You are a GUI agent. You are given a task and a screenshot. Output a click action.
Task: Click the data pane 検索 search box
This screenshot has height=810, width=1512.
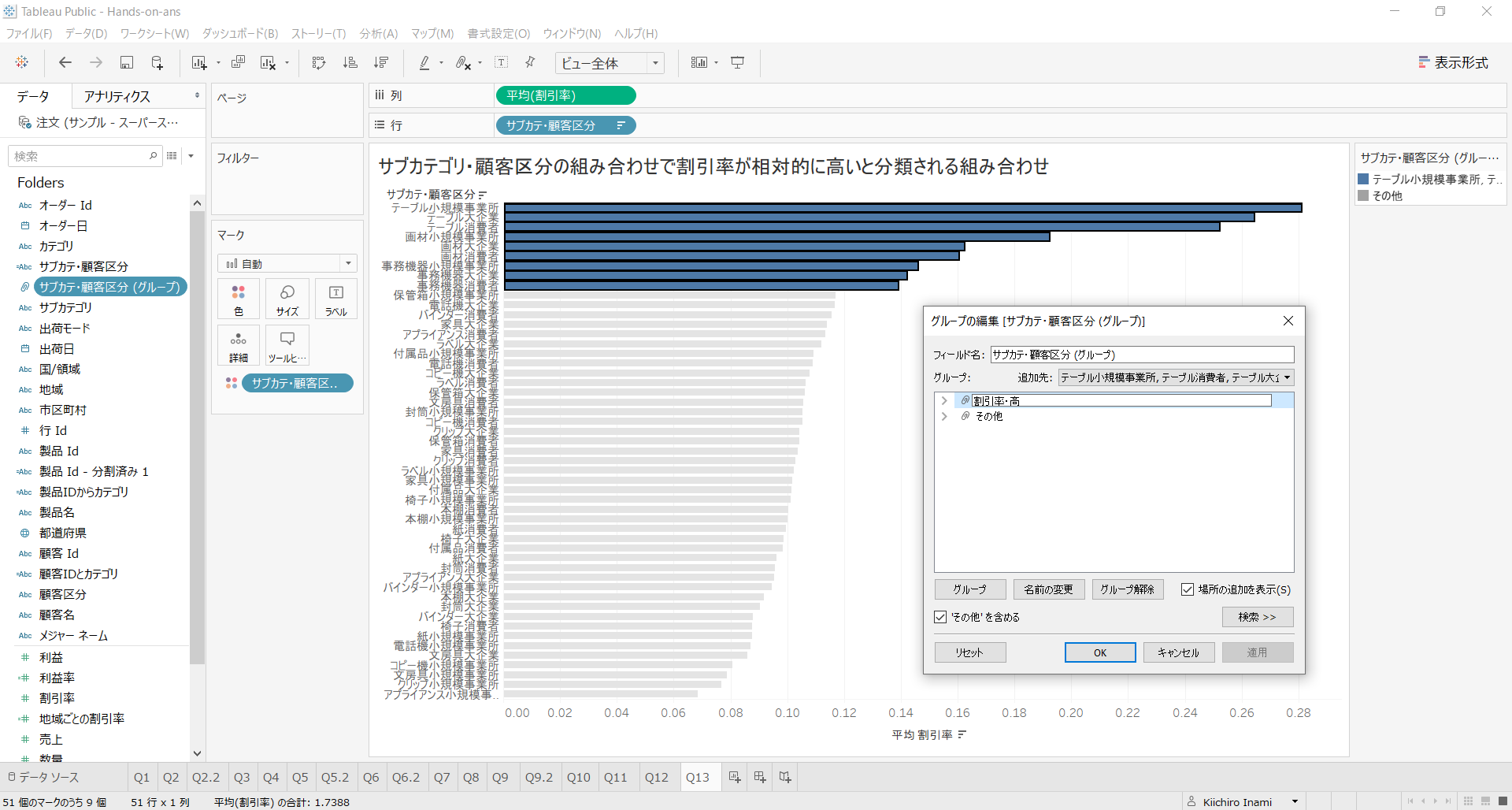(85, 156)
